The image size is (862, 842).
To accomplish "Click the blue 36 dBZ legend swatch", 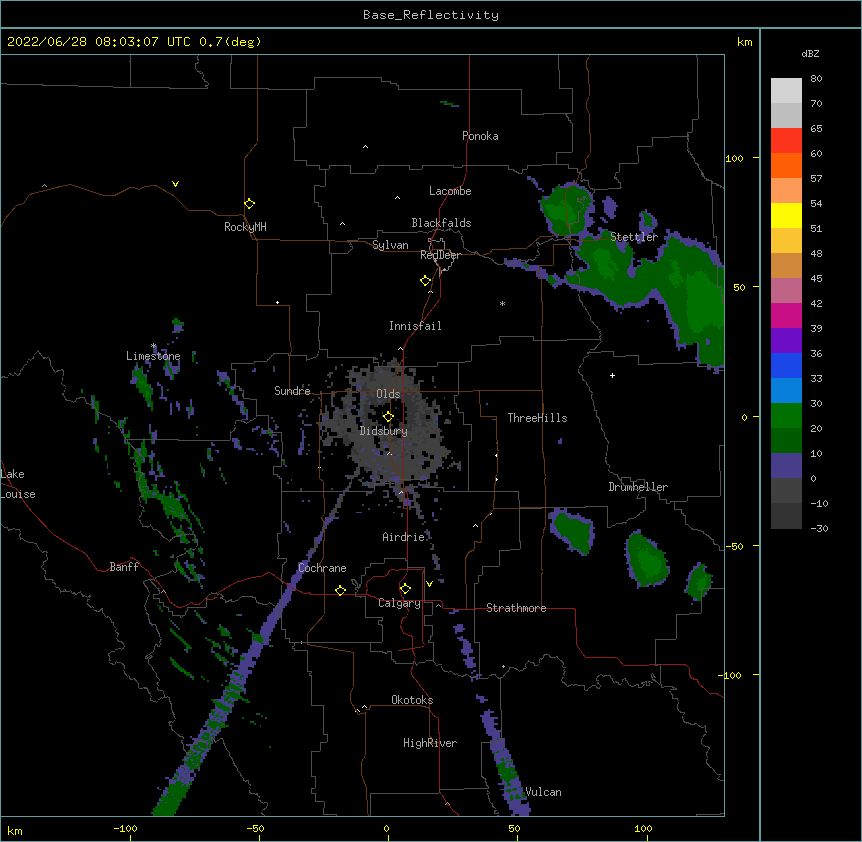I will pos(786,365).
